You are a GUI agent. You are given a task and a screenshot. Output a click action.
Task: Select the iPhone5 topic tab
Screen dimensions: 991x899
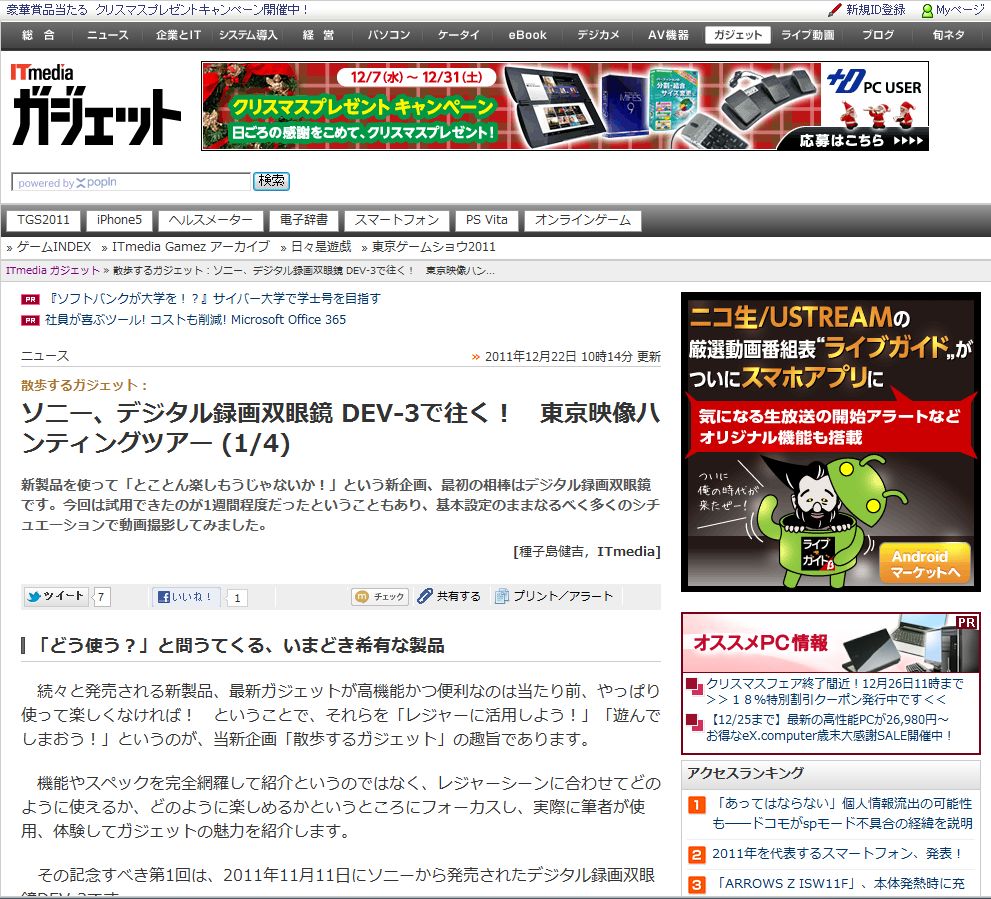click(x=119, y=220)
